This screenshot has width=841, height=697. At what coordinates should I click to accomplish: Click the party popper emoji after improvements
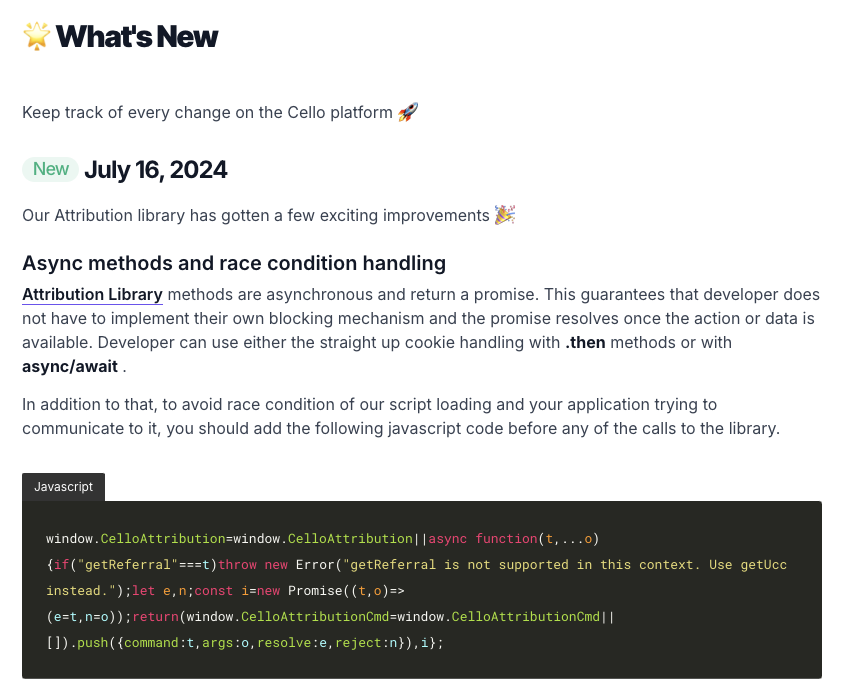coord(505,215)
